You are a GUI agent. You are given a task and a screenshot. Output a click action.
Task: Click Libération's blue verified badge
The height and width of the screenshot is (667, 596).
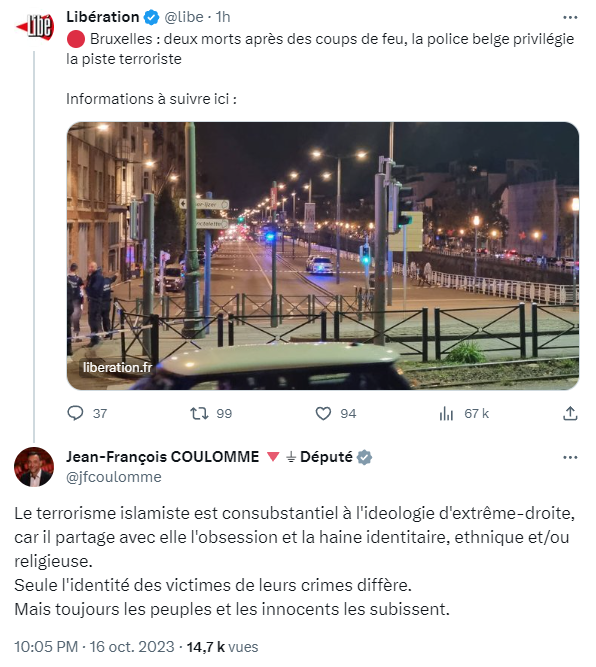pos(151,17)
